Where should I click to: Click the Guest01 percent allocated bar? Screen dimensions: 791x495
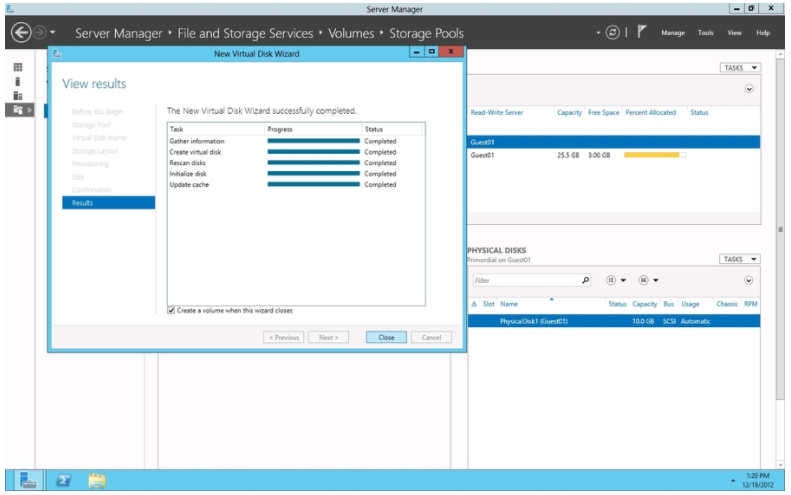pos(655,155)
